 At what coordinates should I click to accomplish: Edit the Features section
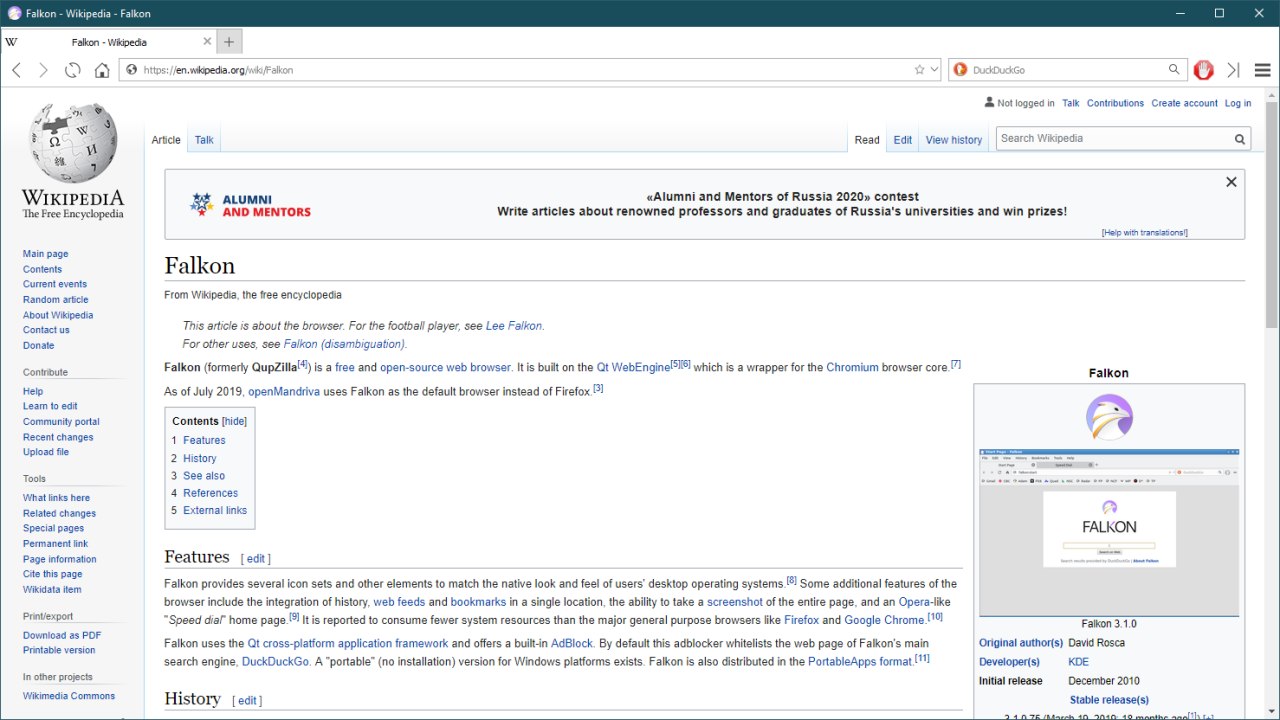256,559
